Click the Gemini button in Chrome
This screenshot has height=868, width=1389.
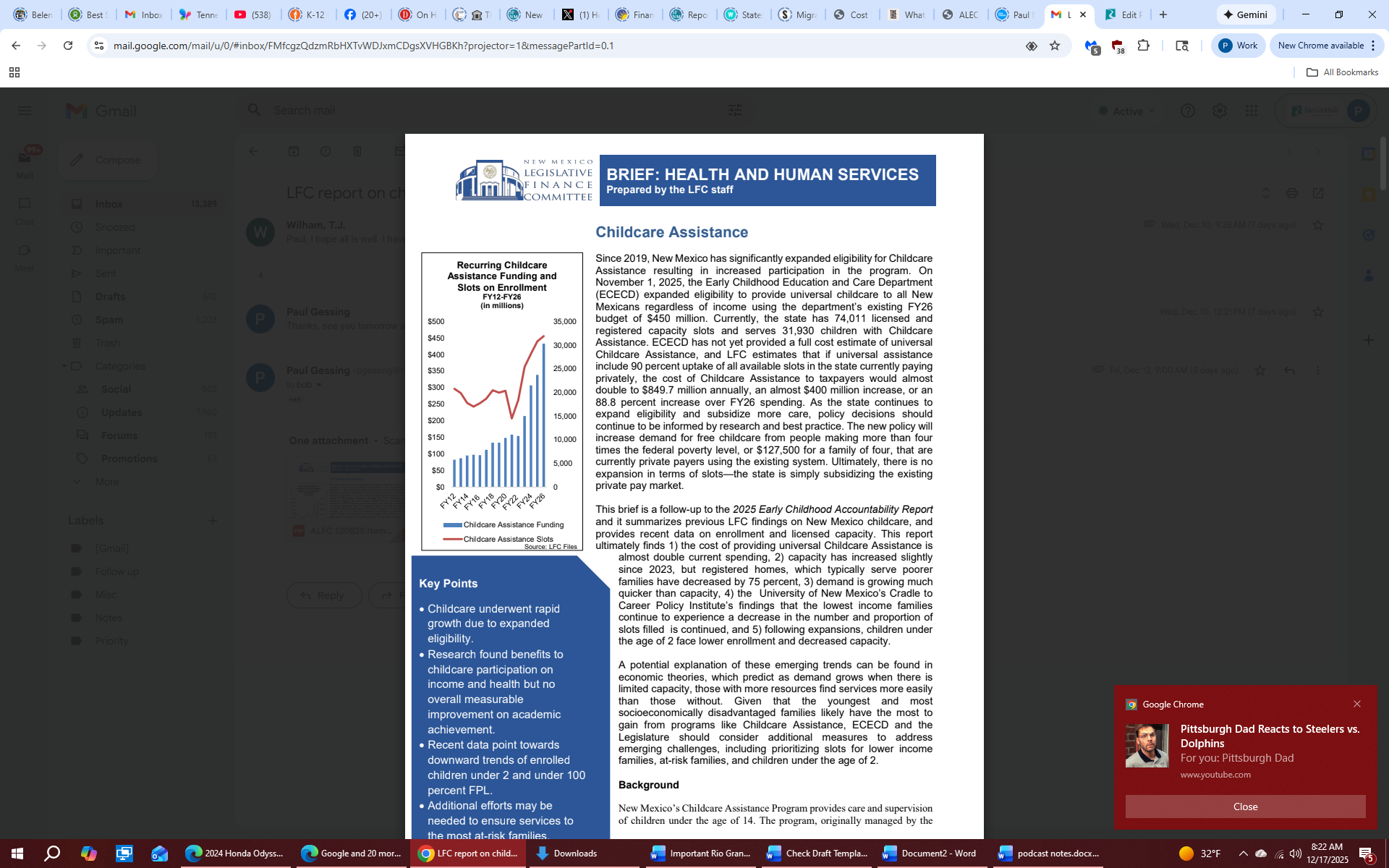(x=1245, y=14)
